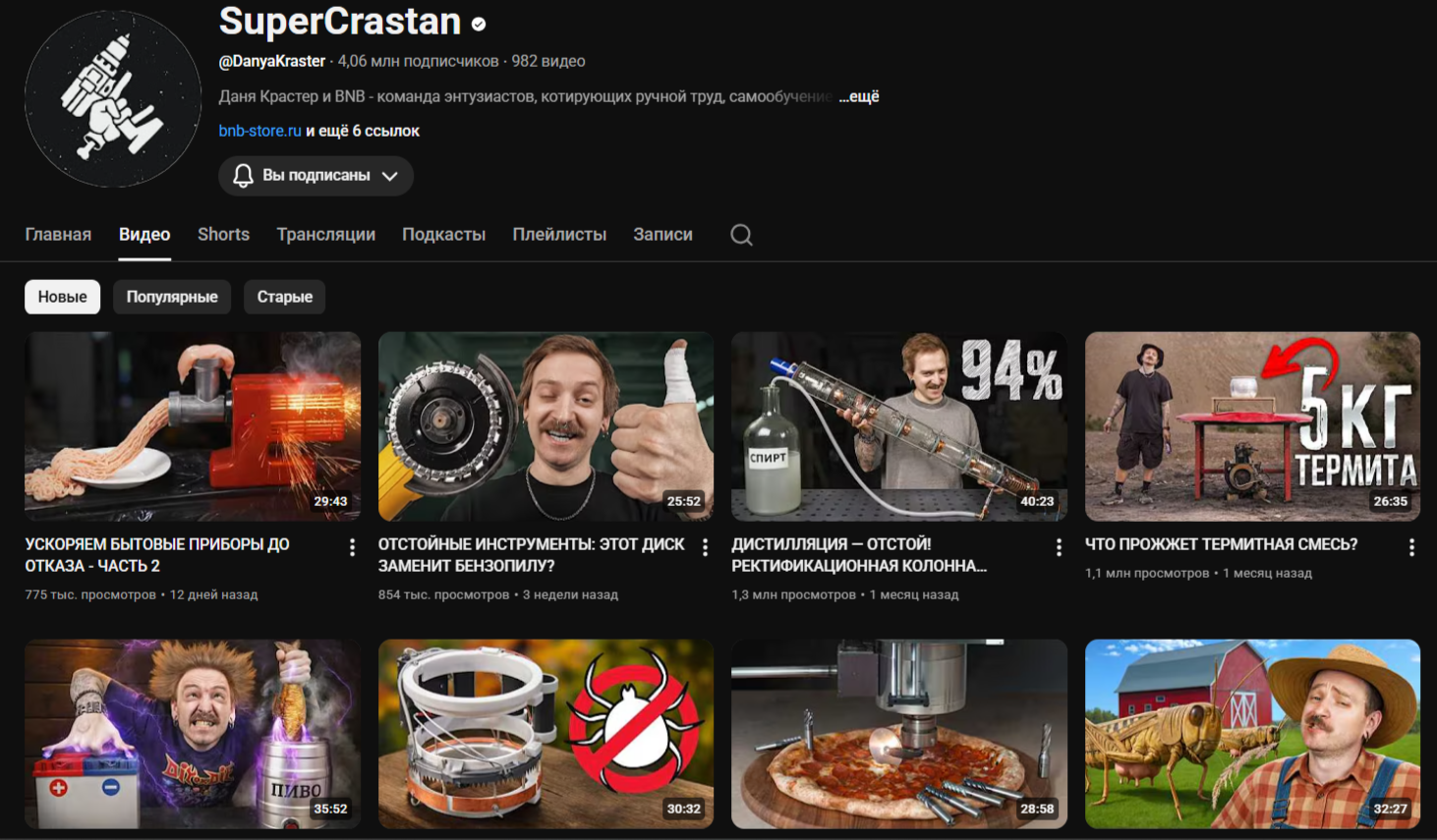
Task: Sort videos by Новые
Action: click(x=63, y=297)
